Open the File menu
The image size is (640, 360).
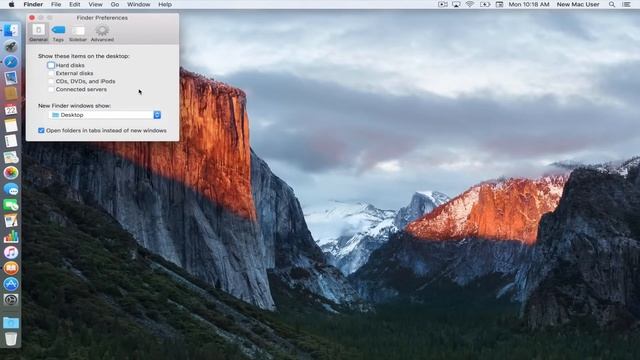56,4
